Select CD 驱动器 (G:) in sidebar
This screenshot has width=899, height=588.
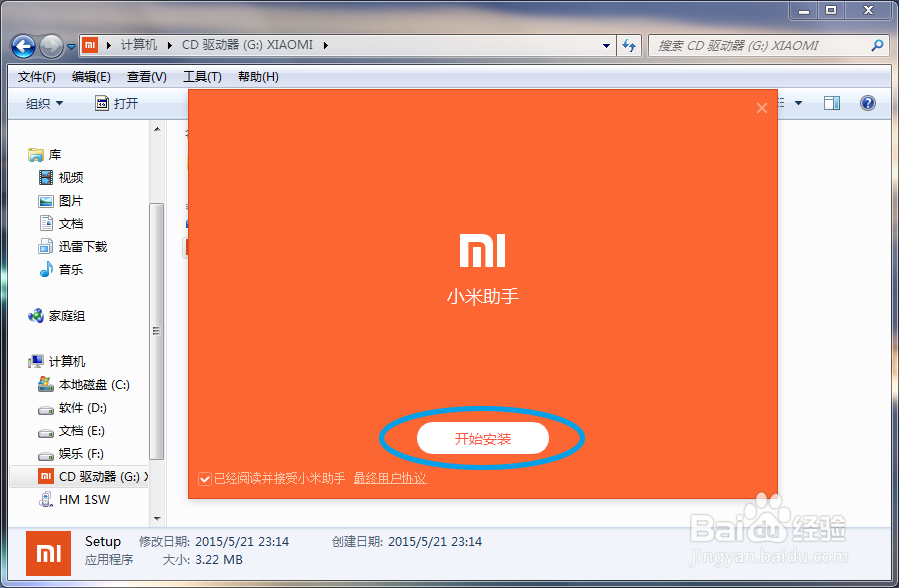tap(80, 477)
